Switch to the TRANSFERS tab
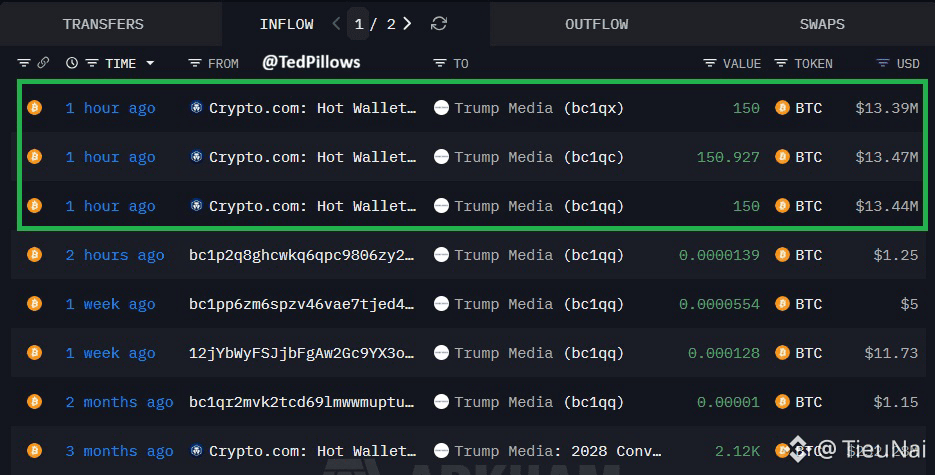 [x=103, y=24]
